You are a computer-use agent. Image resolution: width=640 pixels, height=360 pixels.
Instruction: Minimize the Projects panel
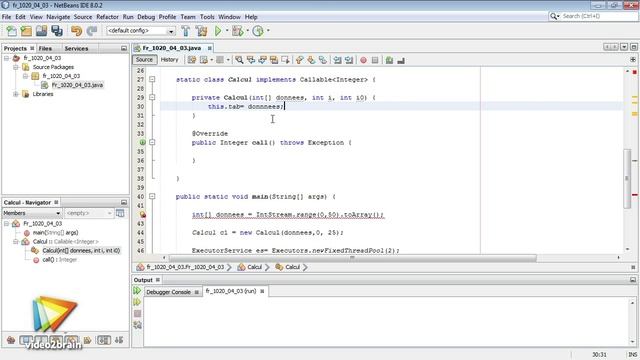tap(124, 48)
